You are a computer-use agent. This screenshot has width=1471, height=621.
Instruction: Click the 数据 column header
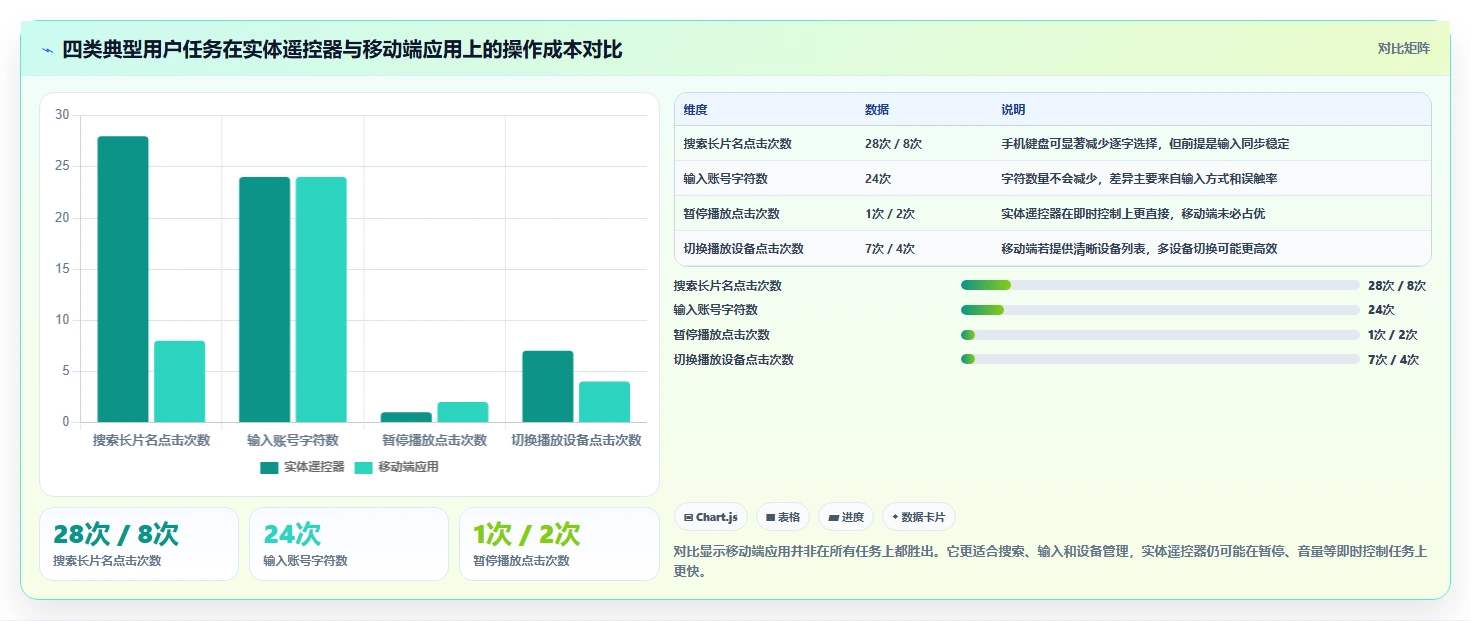click(x=877, y=110)
